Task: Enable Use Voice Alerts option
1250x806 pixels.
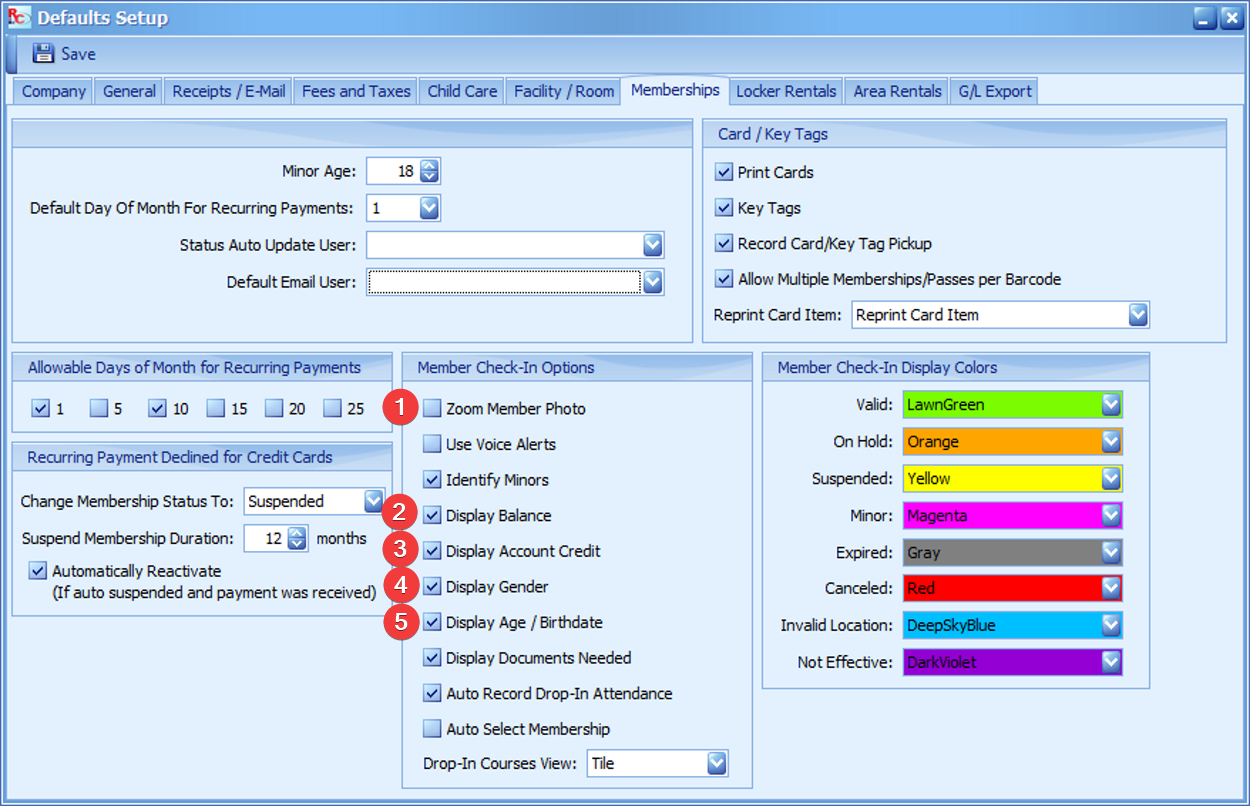Action: (x=432, y=444)
